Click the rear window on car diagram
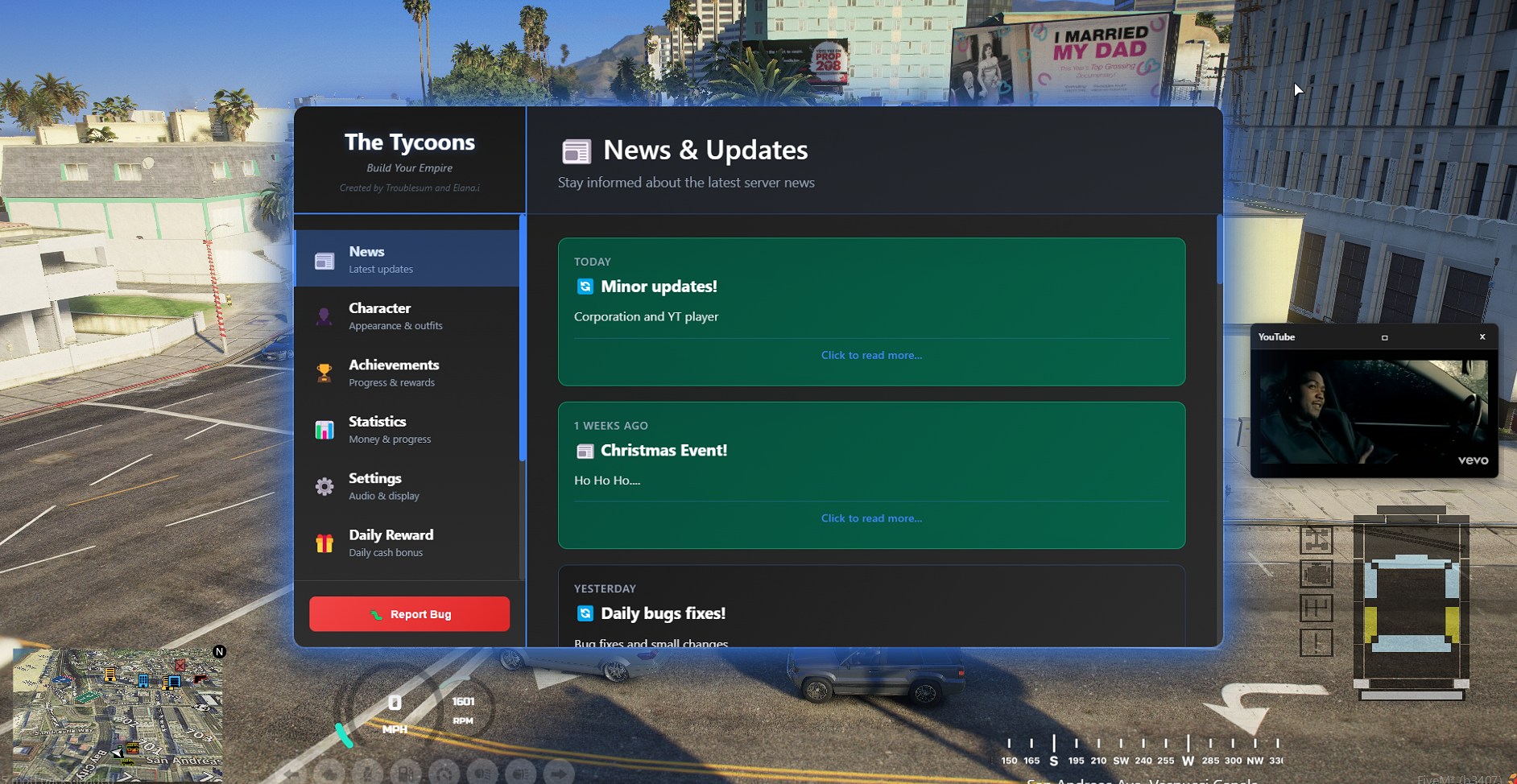The height and width of the screenshot is (784, 1517). pos(1412,643)
